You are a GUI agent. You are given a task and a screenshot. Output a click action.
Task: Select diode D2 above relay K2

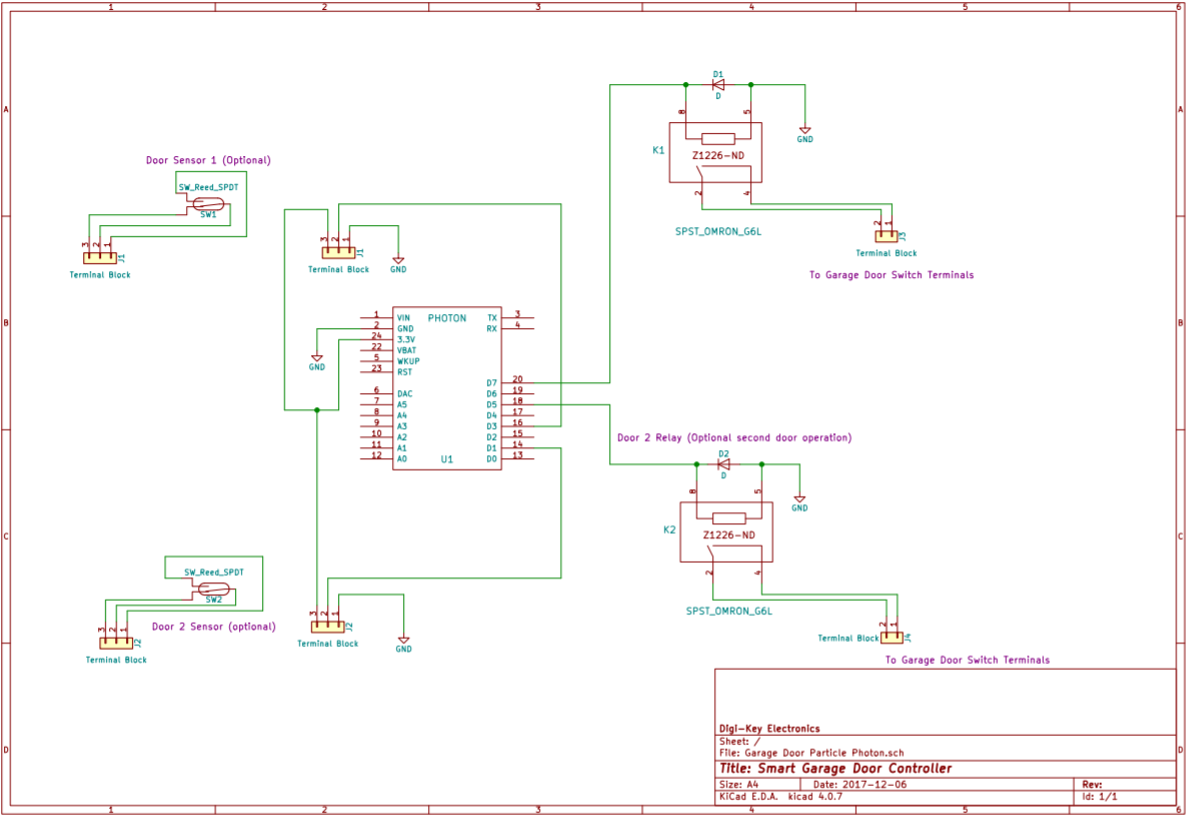tap(723, 463)
